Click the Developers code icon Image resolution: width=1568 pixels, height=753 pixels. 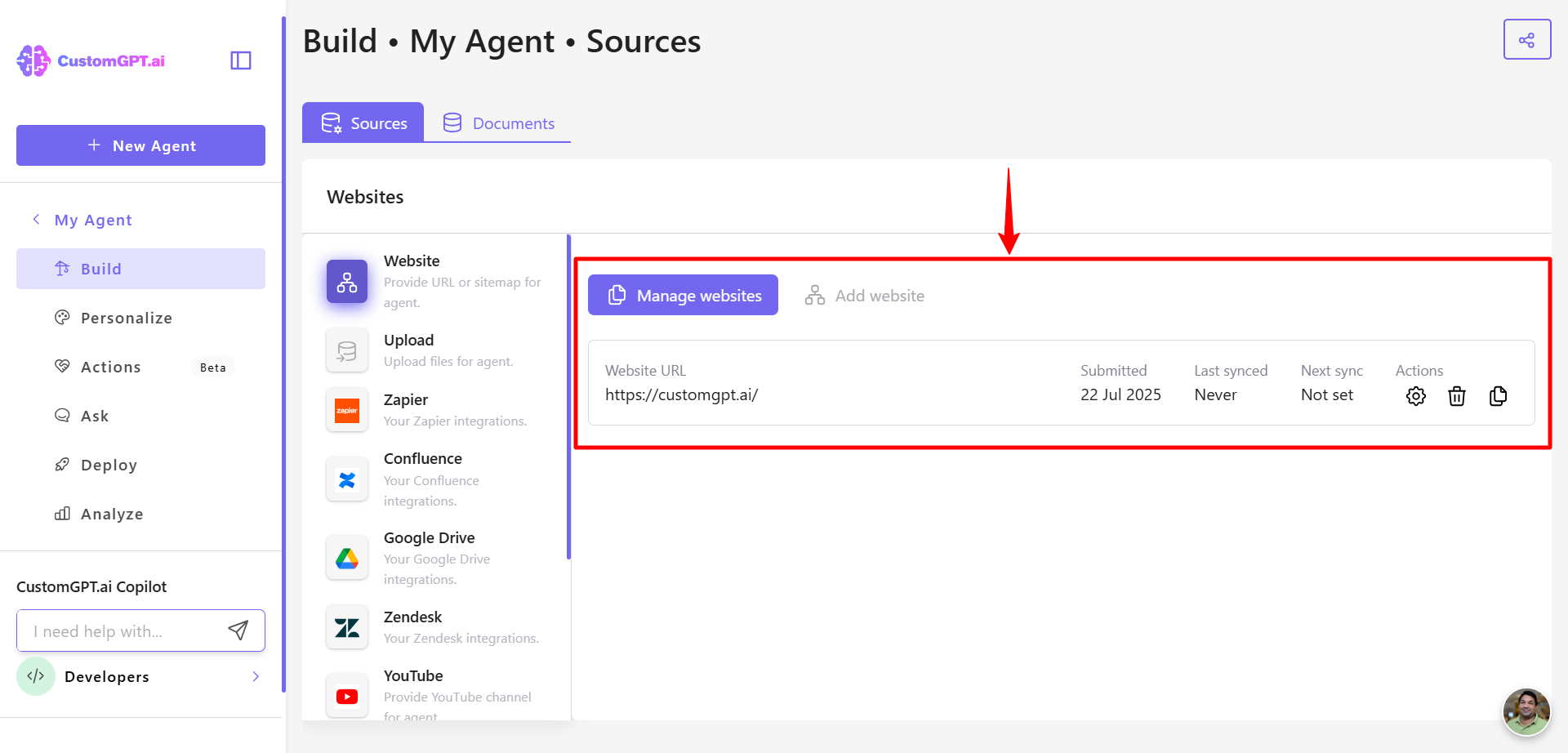pos(36,676)
